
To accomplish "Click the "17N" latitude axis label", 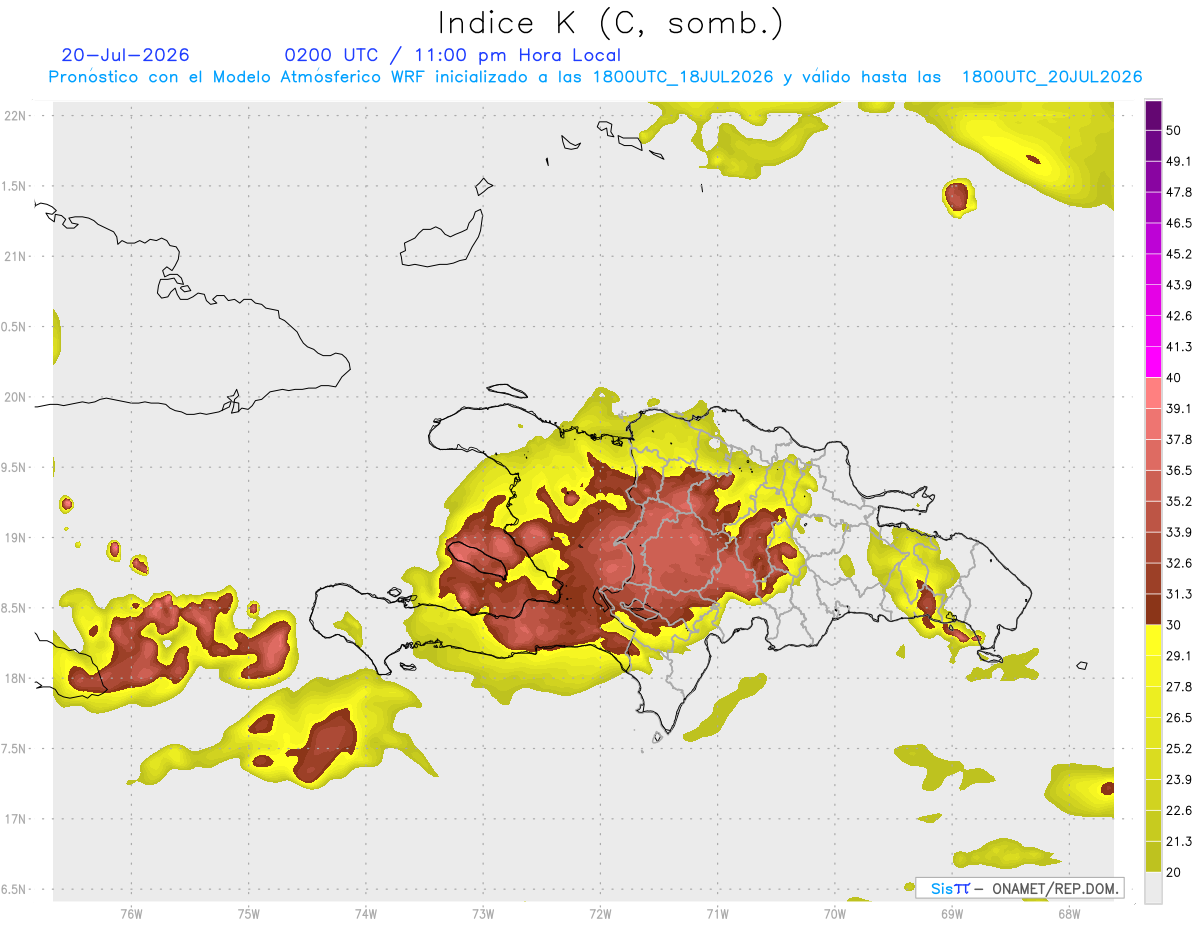I will (17, 820).
